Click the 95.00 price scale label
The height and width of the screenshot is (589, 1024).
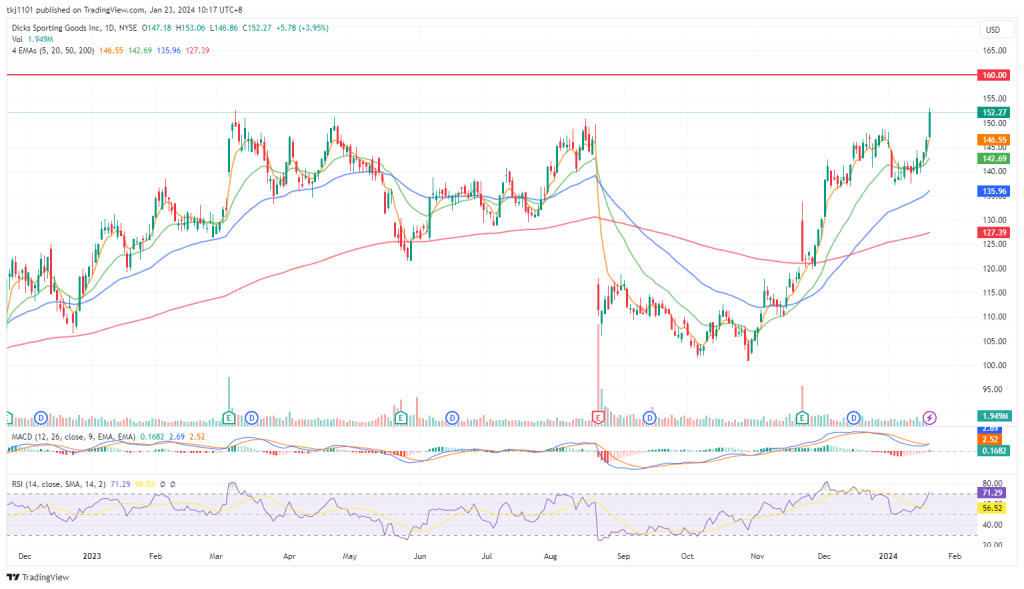coord(995,389)
